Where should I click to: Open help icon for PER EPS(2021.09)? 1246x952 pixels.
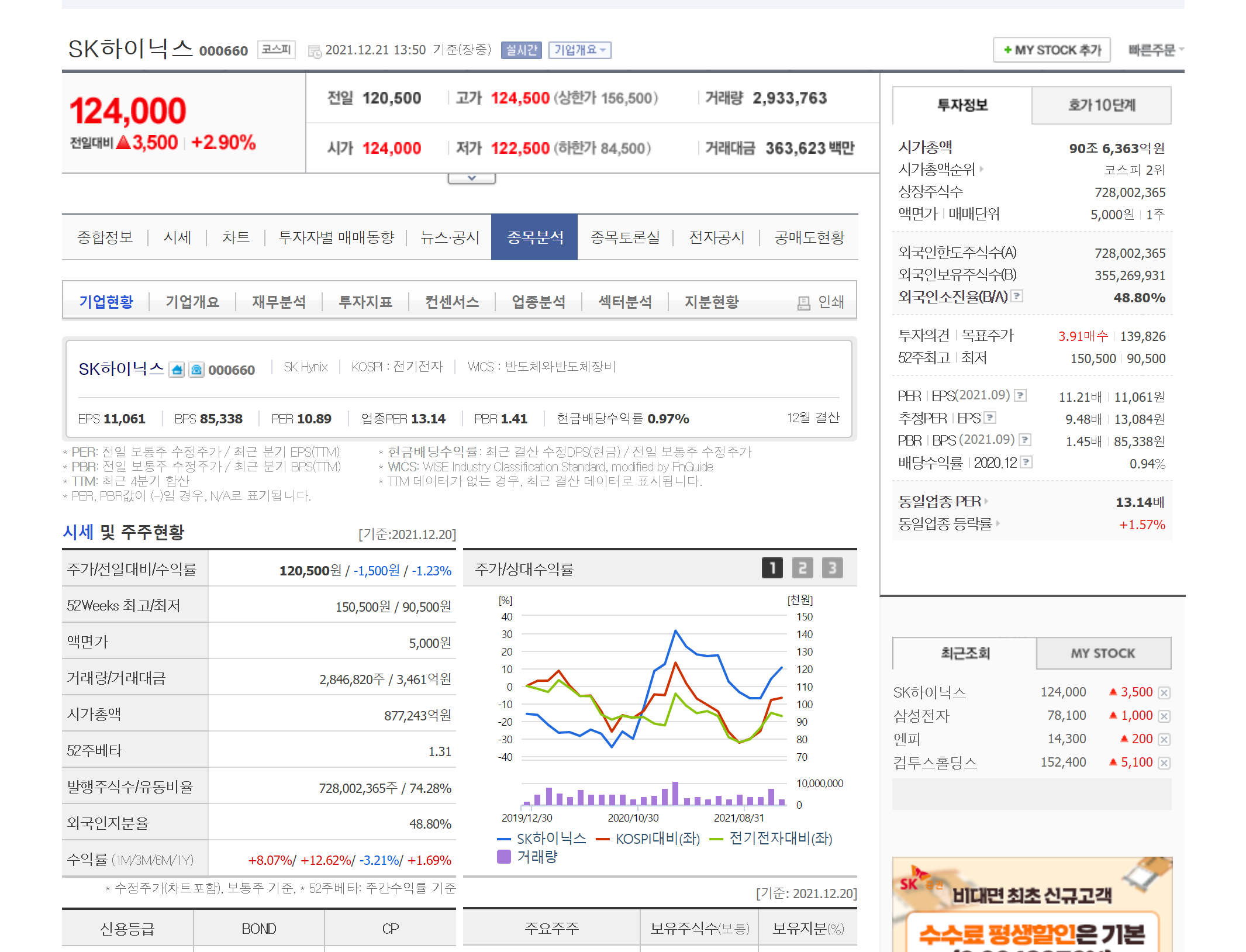tap(1020, 395)
